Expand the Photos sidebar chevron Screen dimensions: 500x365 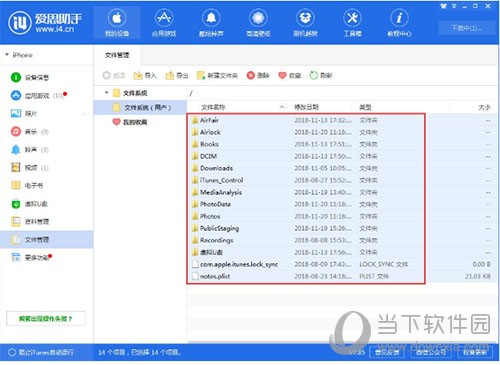click(84, 114)
